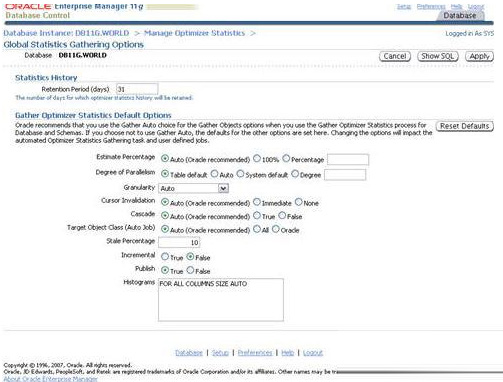Image resolution: width=503 pixels, height=382 pixels.
Task: Set Incremental to False
Action: tap(190, 257)
